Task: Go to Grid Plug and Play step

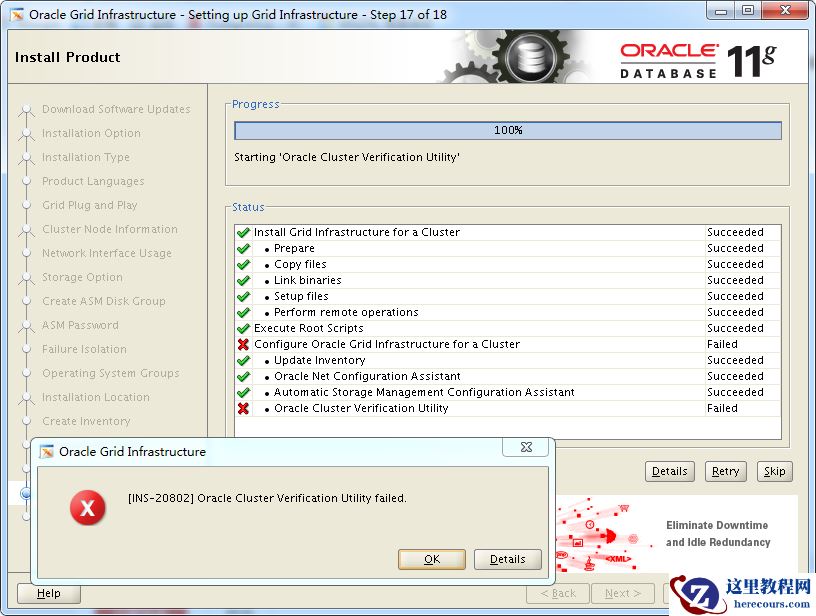Action: (x=90, y=206)
